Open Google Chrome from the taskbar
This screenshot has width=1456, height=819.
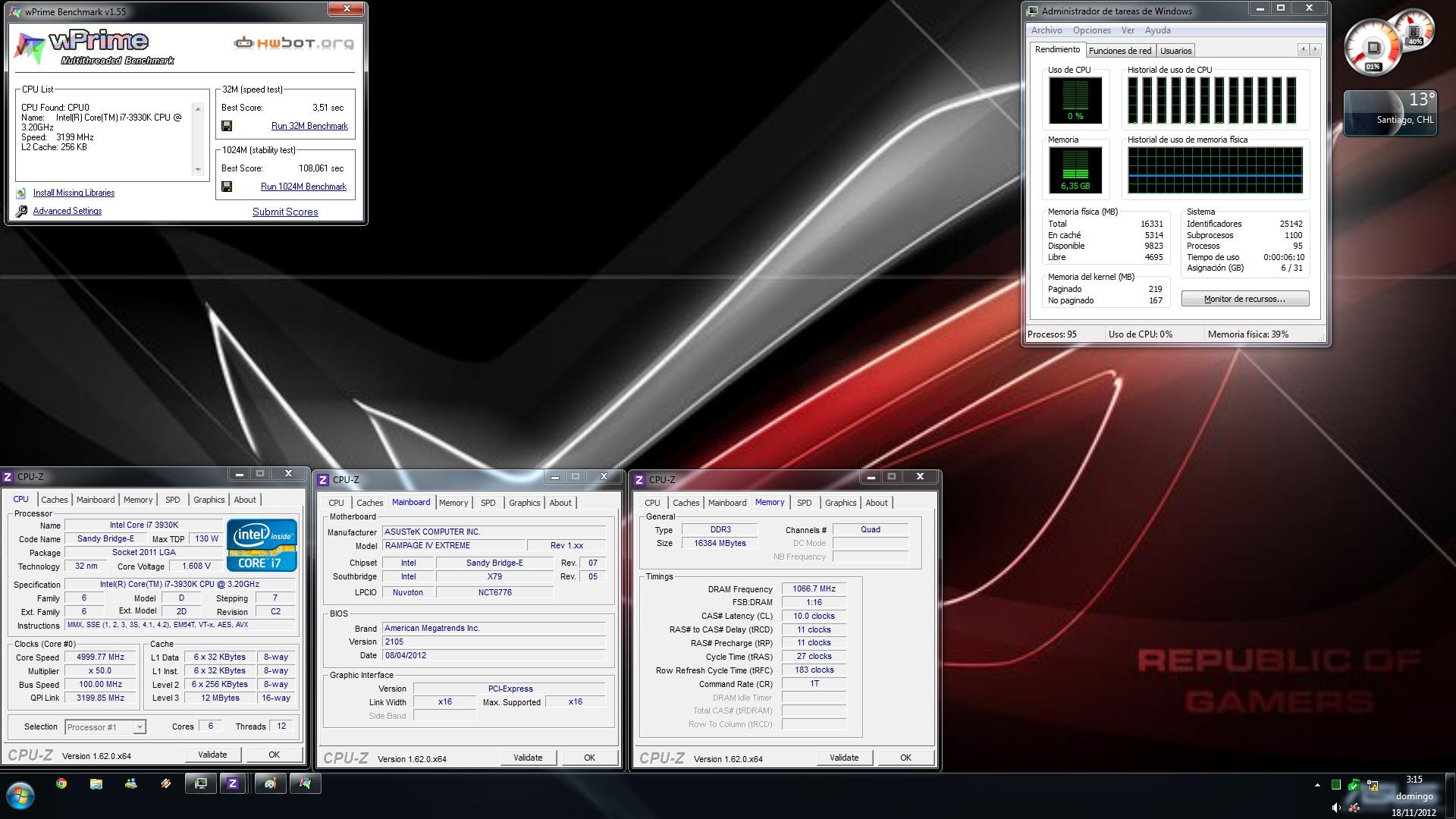(61, 783)
